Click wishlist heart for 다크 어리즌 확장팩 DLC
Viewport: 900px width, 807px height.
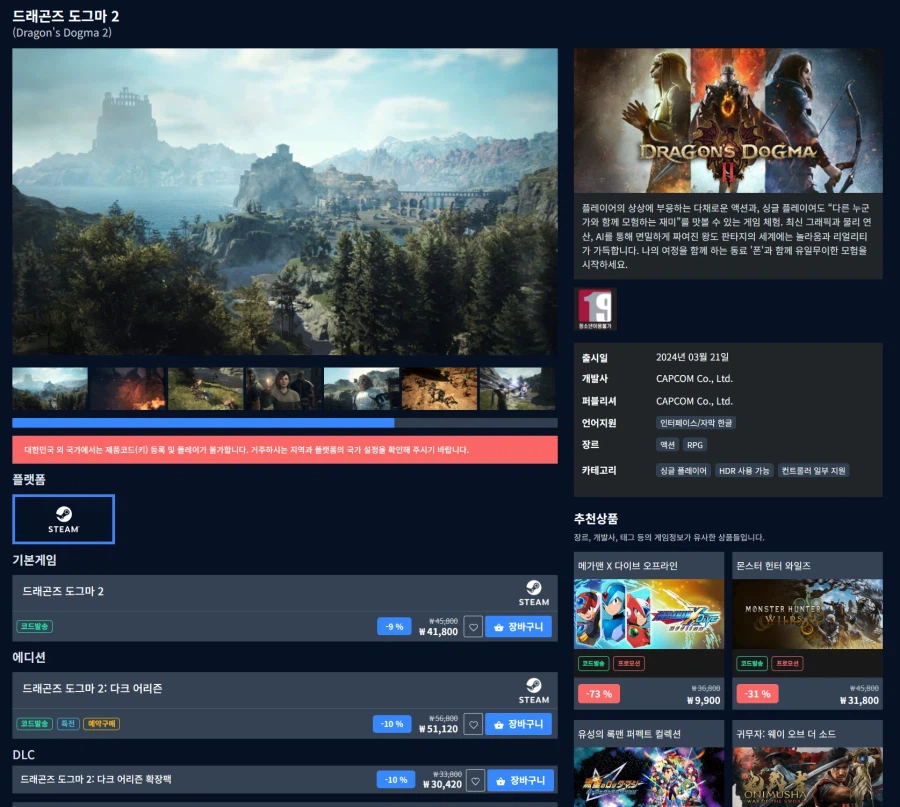(x=475, y=781)
